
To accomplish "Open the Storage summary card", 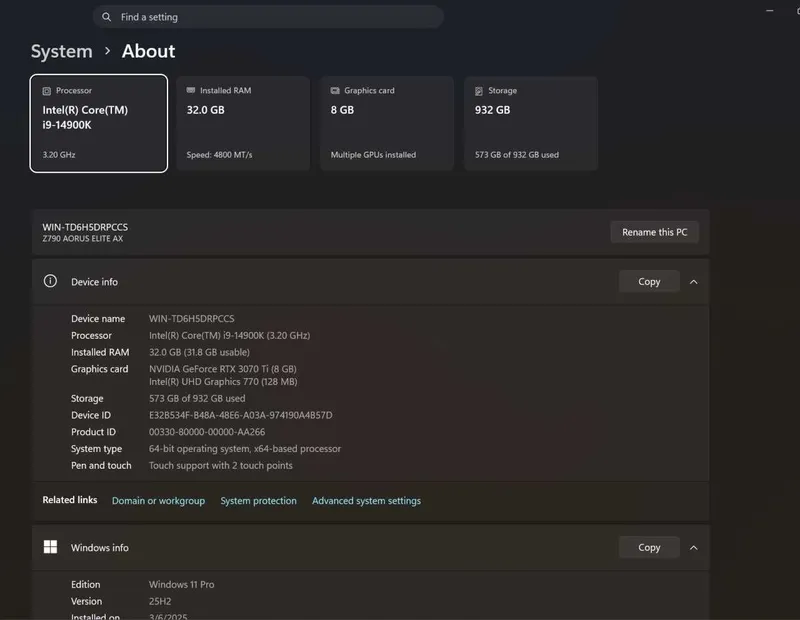I will pyautogui.click(x=531, y=123).
